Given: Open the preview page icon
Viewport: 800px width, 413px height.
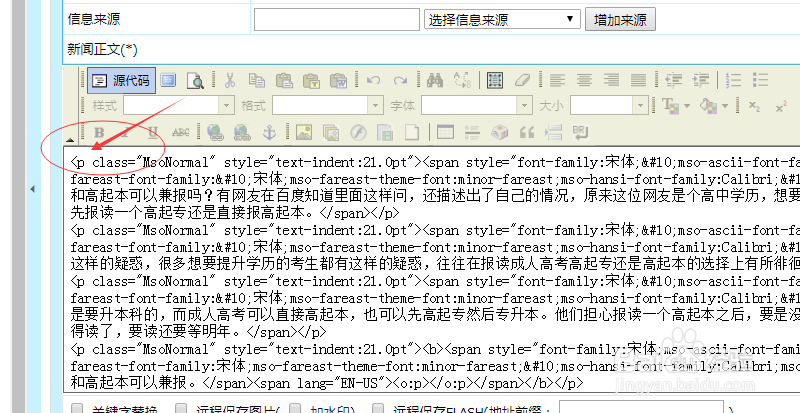Looking at the screenshot, I should (195, 81).
